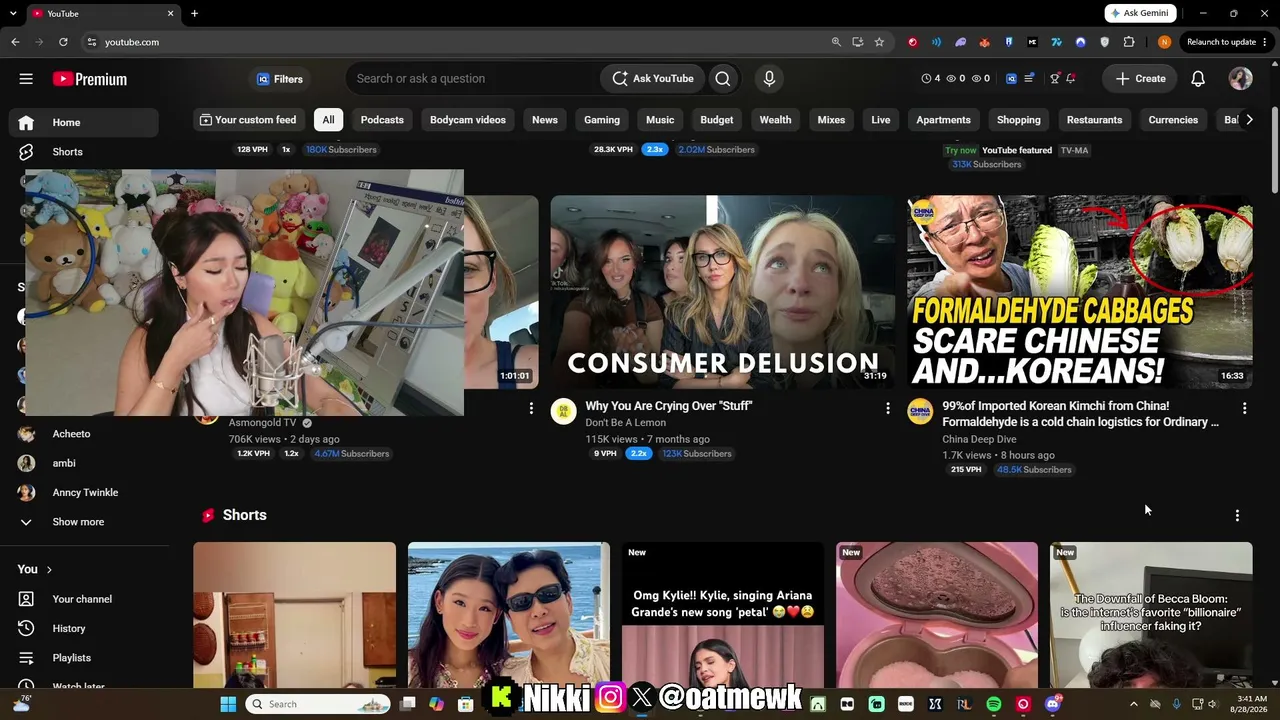1280x720 pixels.
Task: Open the Windows Start menu
Action: 228,704
